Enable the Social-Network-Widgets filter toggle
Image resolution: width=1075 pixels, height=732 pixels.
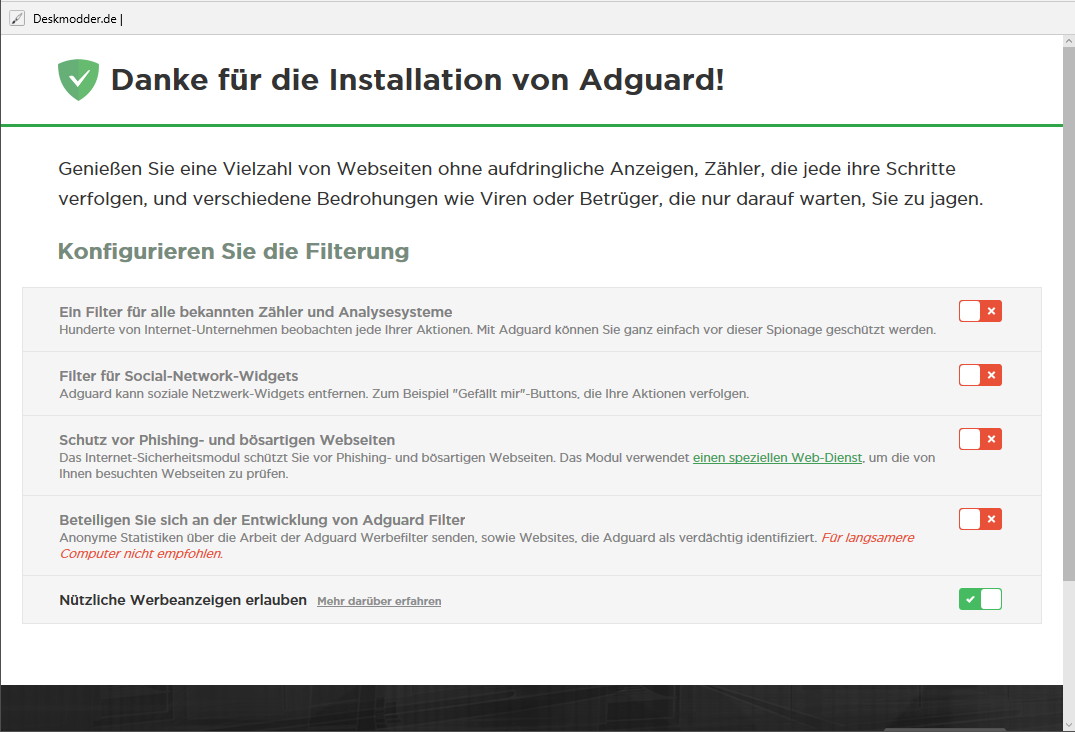(980, 375)
